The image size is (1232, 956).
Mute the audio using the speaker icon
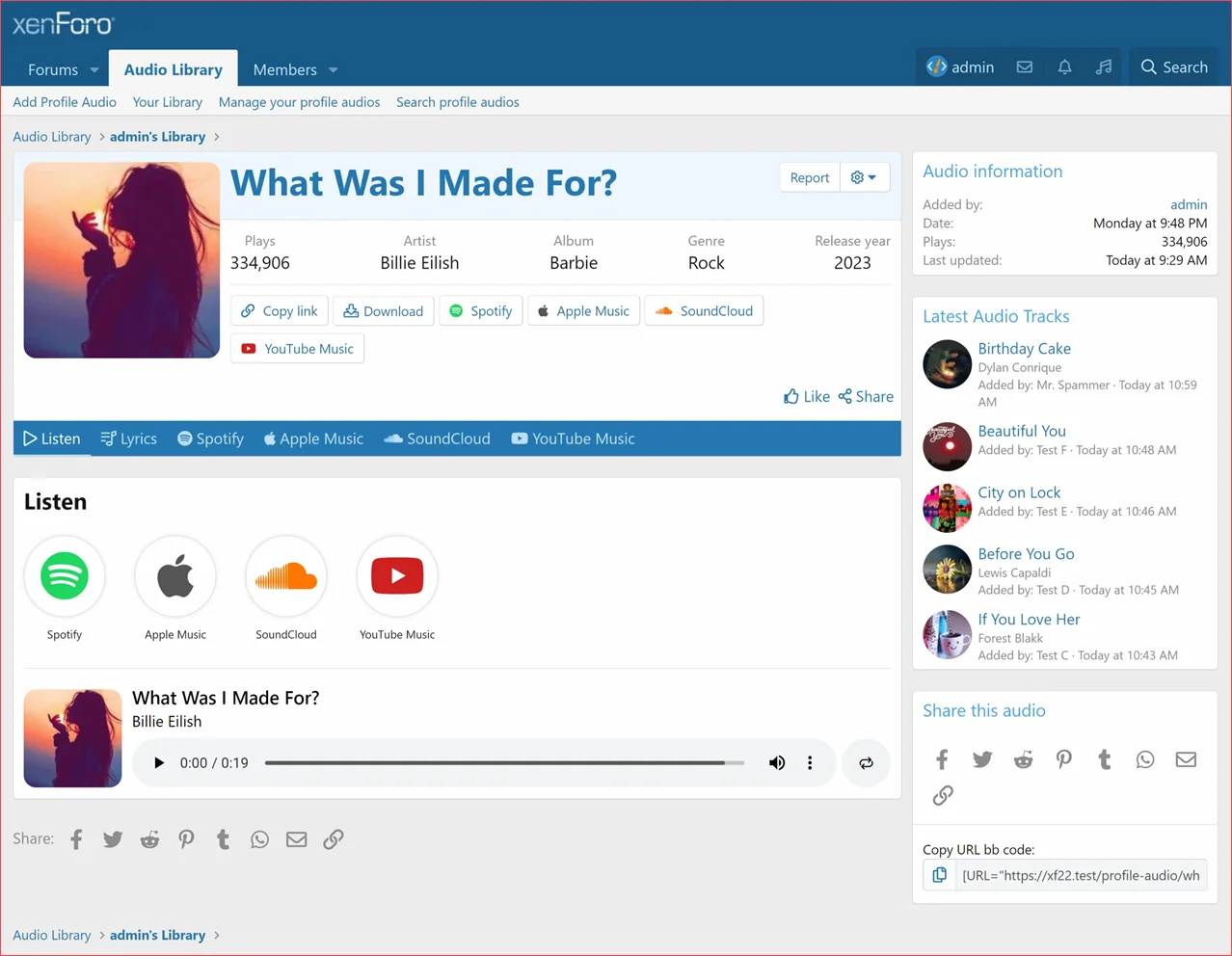click(x=776, y=763)
